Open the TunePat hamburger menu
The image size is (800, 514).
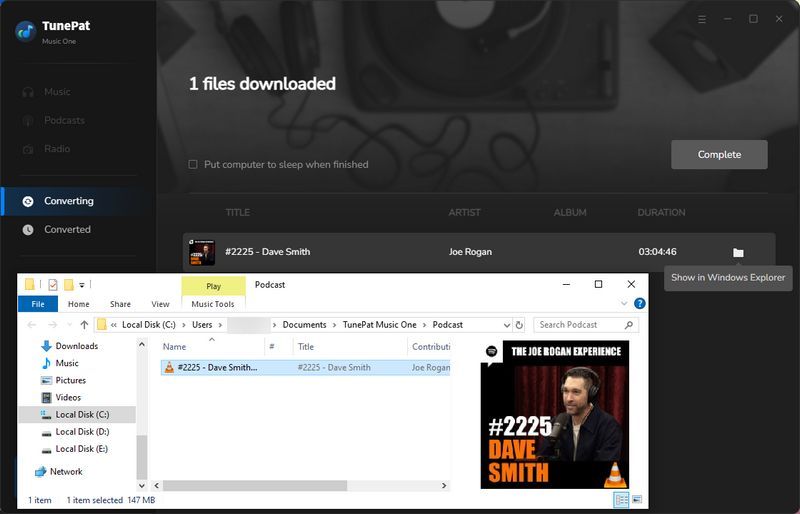[702, 19]
